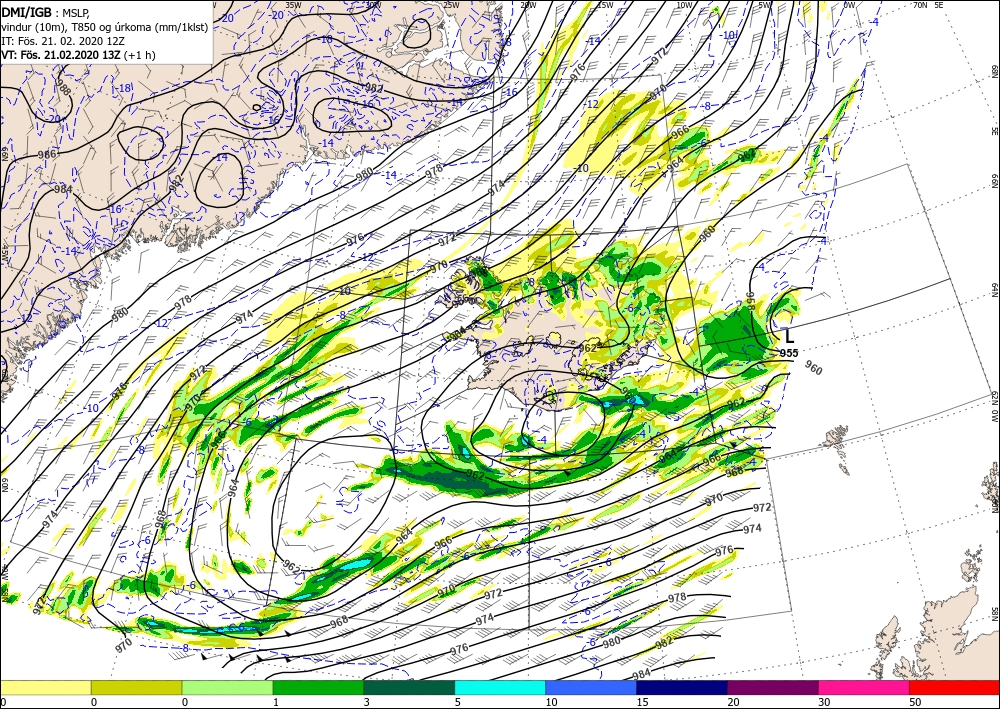
Task: Click the '15W' longitude label
Action: click(605, 4)
